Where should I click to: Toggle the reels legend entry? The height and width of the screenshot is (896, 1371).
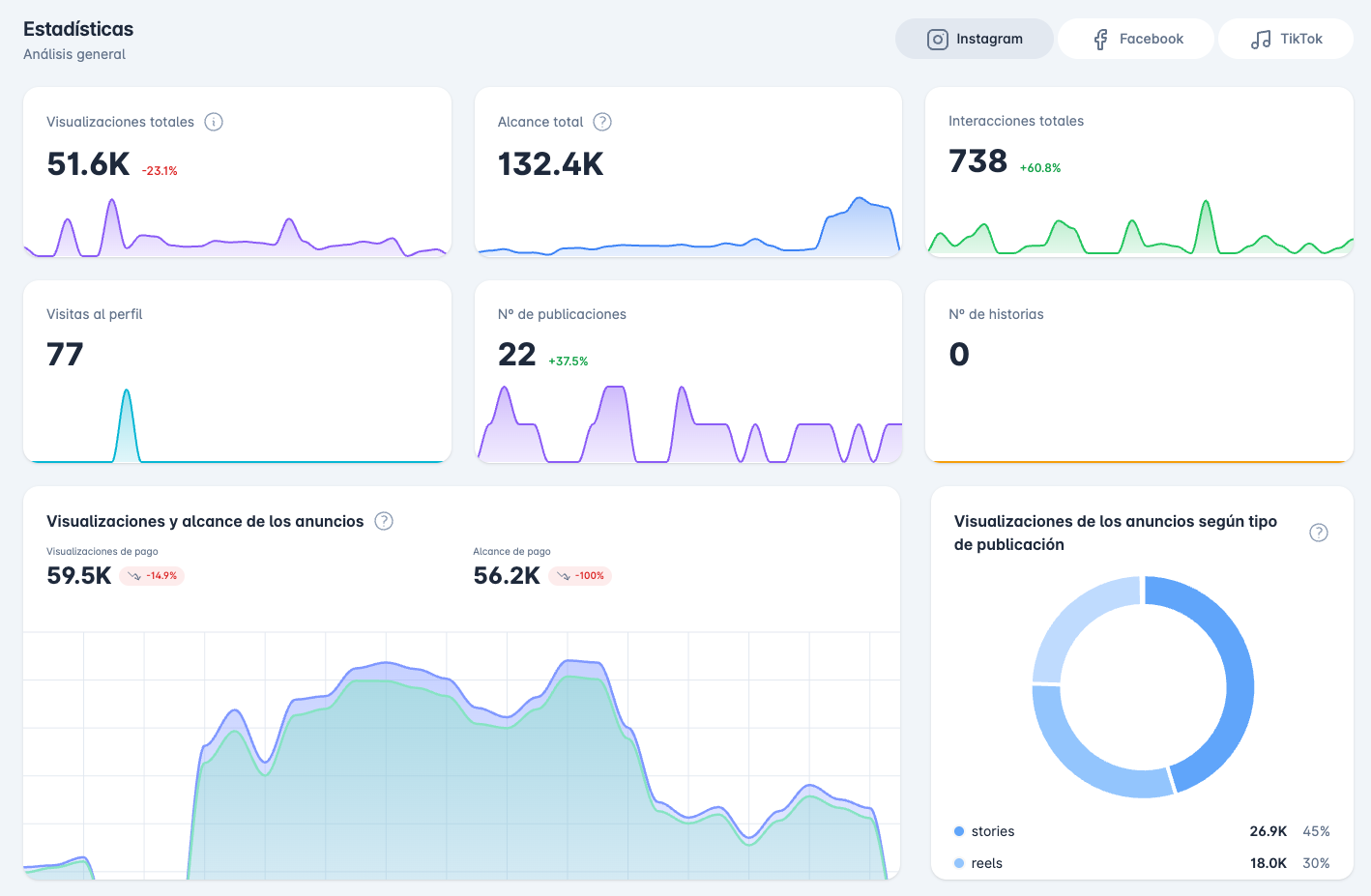[x=986, y=863]
